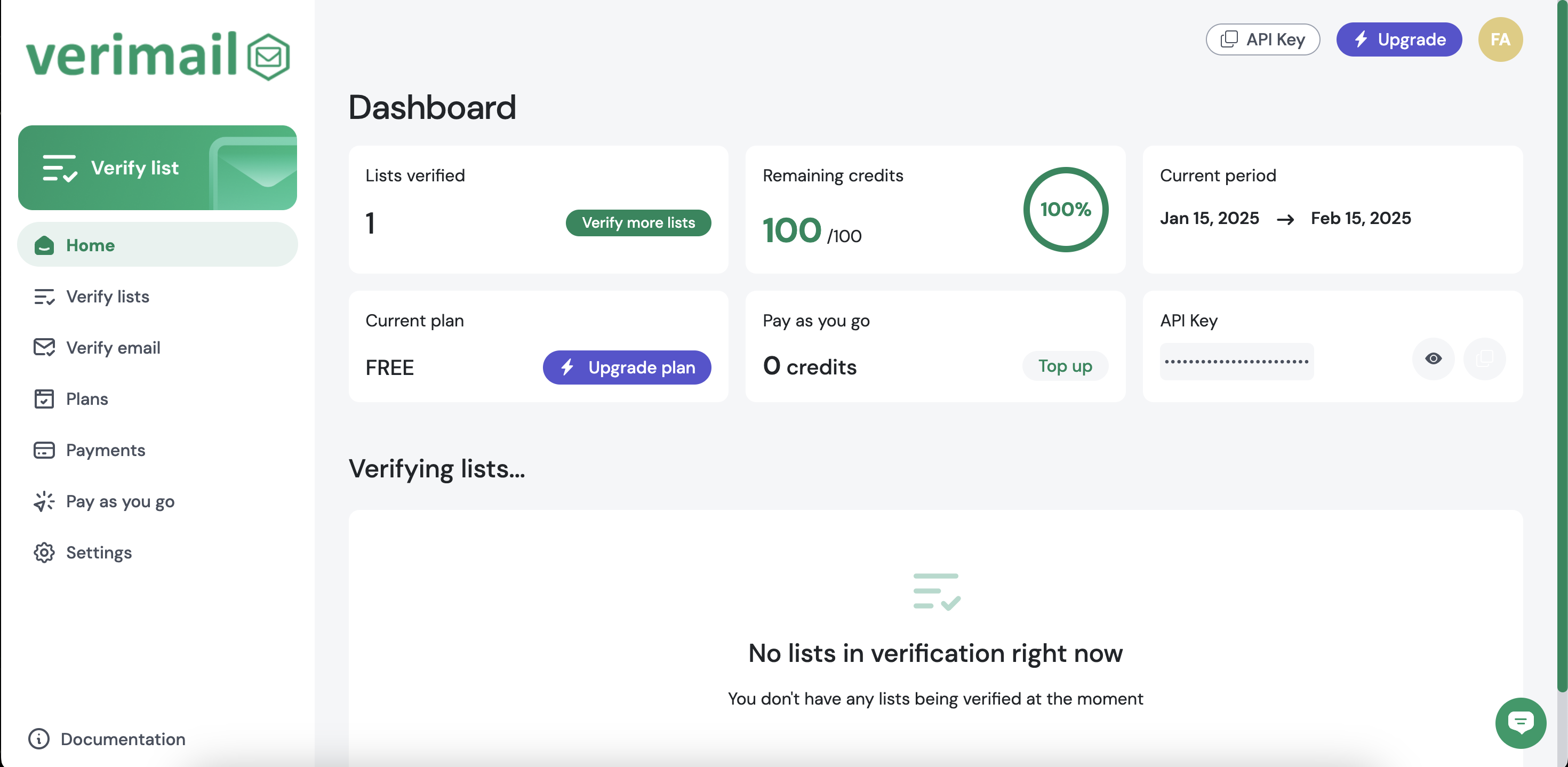Click the API Key button in the header

pos(1263,39)
